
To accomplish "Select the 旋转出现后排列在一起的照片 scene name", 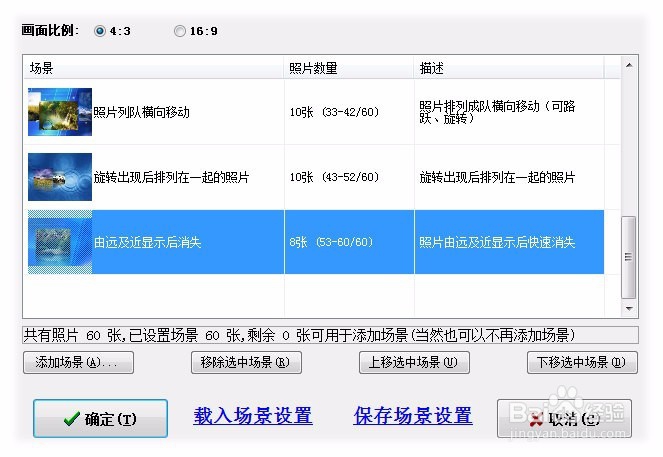I will [171, 177].
